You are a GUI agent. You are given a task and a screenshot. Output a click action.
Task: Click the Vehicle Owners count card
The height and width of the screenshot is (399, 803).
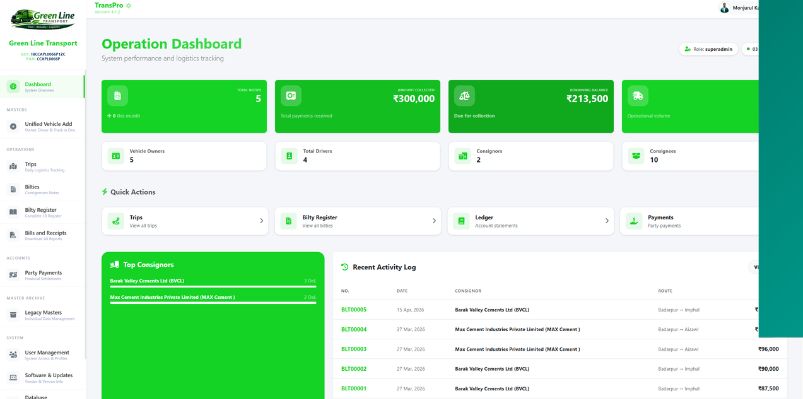click(184, 156)
